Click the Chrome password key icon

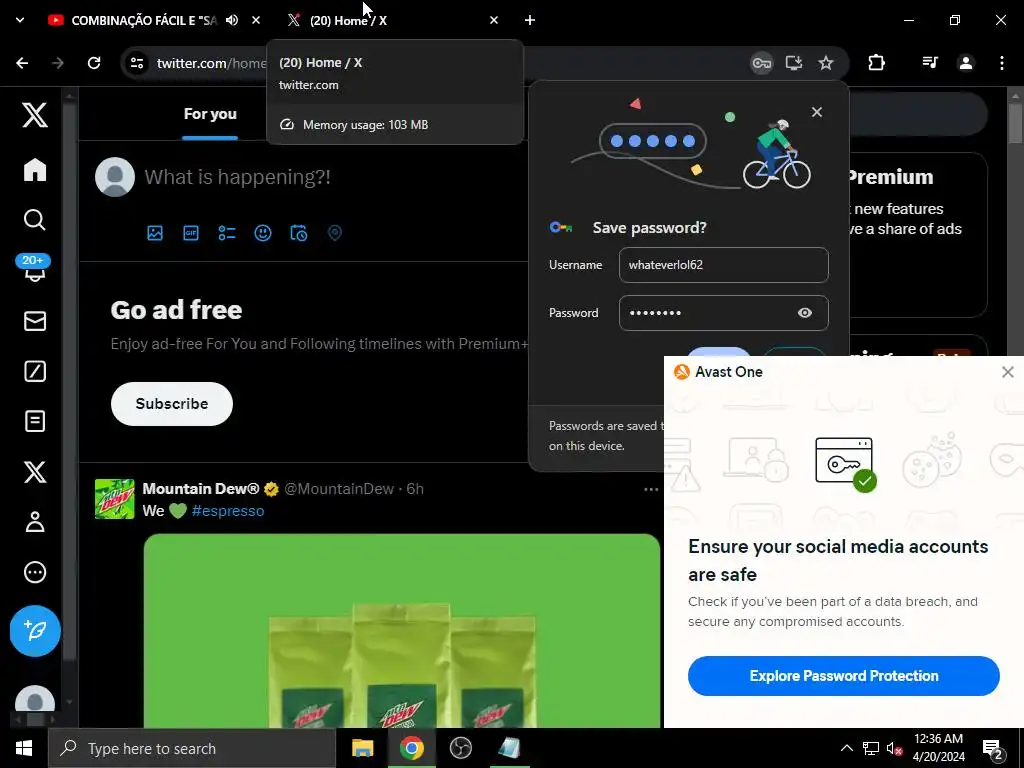(x=761, y=63)
